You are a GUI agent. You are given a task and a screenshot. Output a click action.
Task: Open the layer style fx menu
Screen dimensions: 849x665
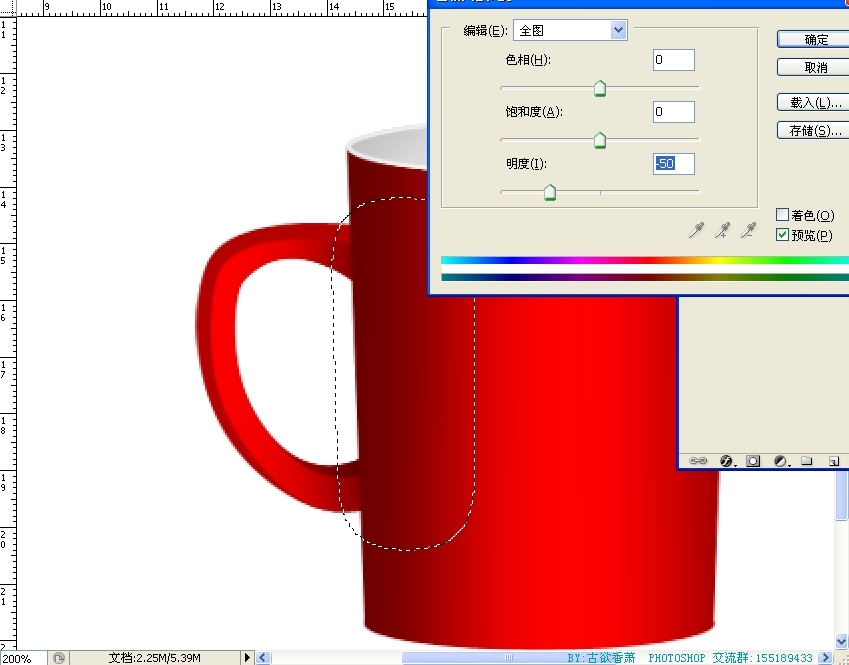point(726,461)
